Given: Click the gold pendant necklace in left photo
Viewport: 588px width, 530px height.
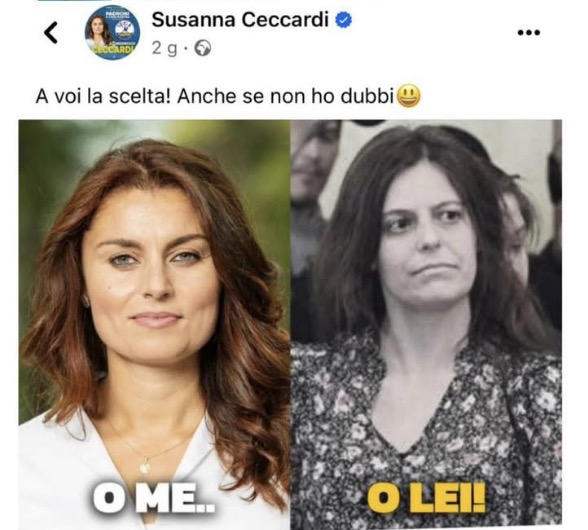Looking at the screenshot, I should click(145, 467).
